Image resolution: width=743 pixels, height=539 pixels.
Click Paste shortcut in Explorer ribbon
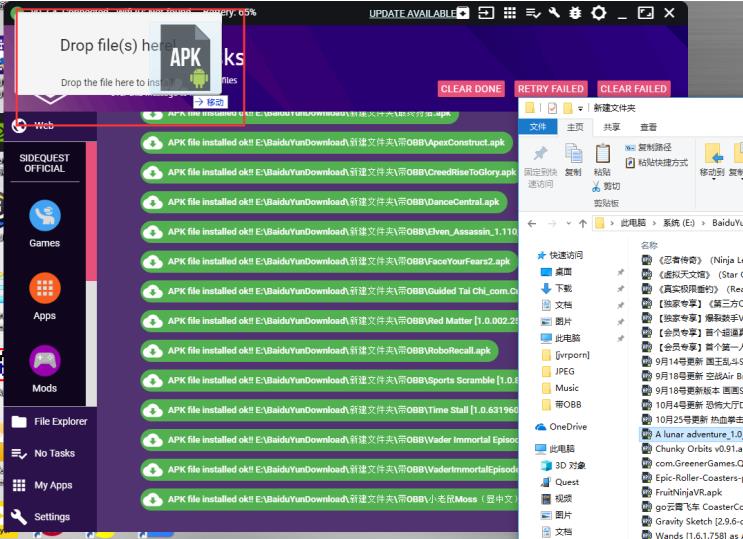tap(657, 163)
